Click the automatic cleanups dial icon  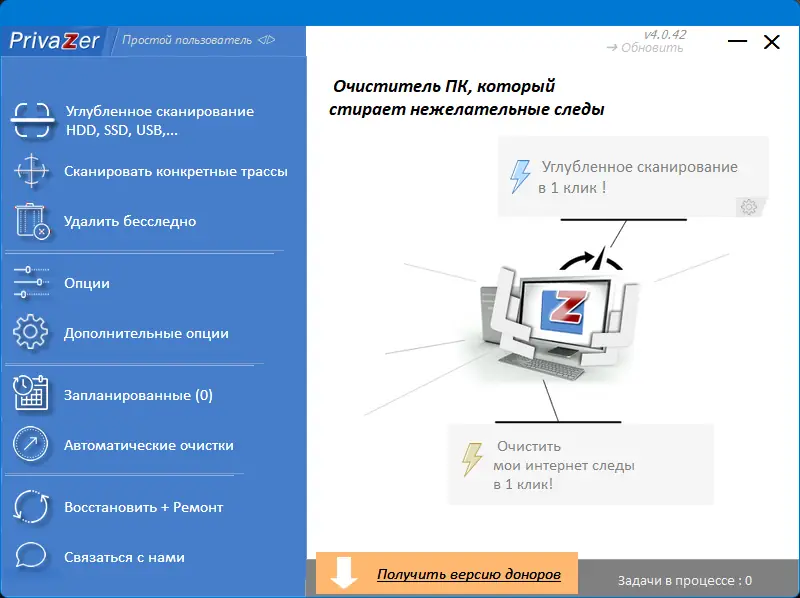click(x=31, y=444)
